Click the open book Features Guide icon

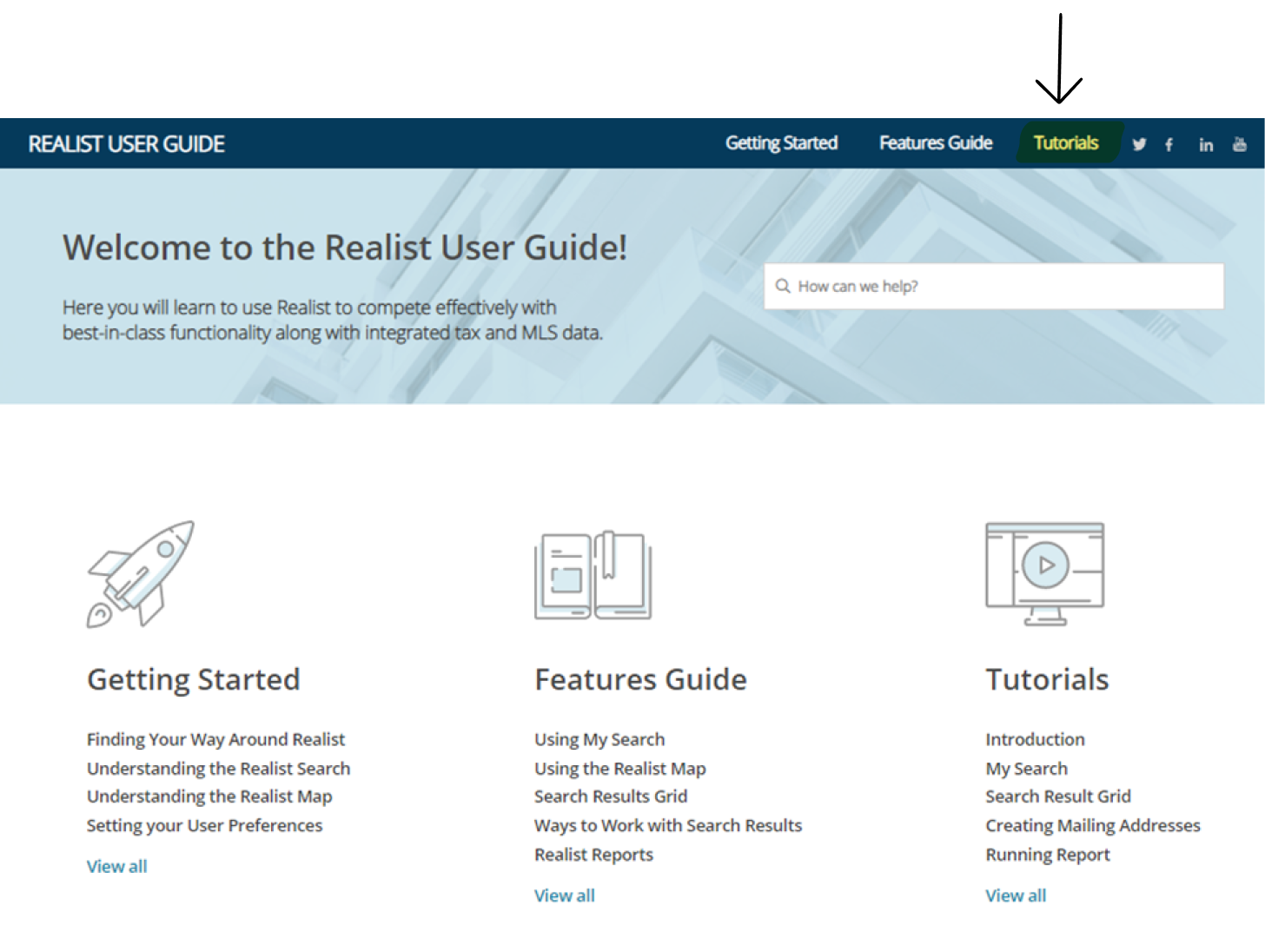pyautogui.click(x=593, y=575)
